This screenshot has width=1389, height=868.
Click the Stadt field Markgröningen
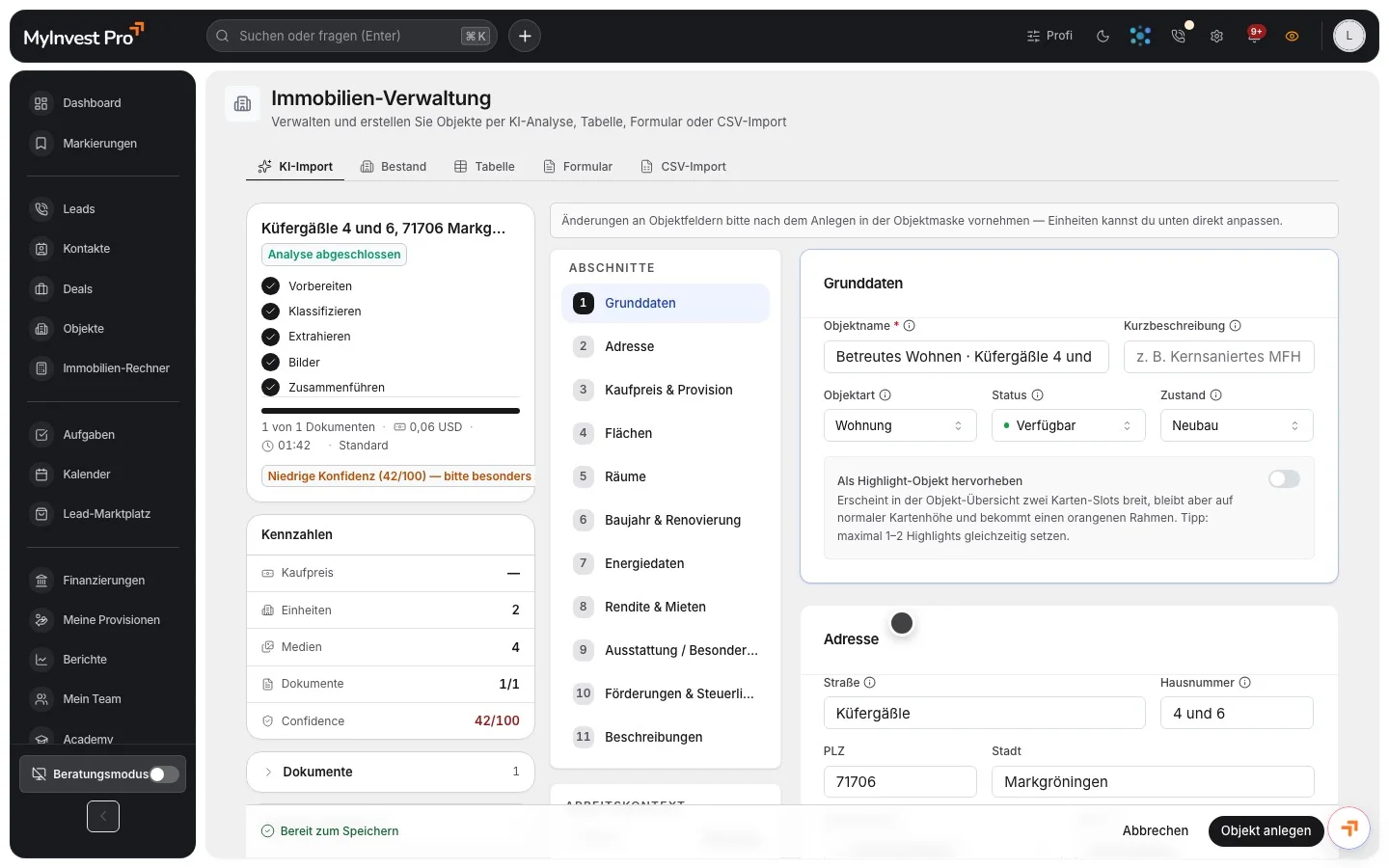tap(1153, 782)
